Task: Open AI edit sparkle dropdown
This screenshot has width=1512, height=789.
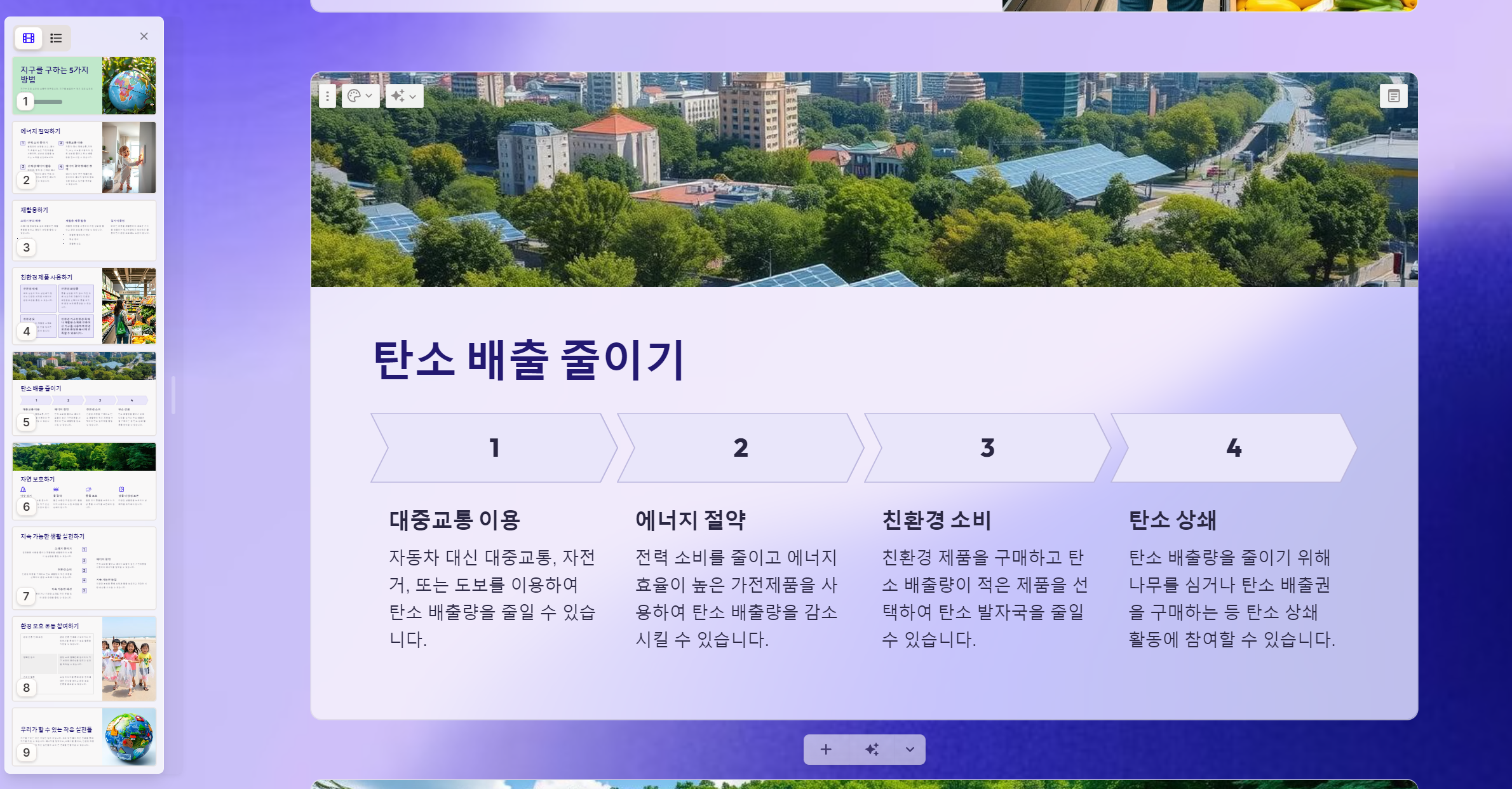Action: coord(404,96)
